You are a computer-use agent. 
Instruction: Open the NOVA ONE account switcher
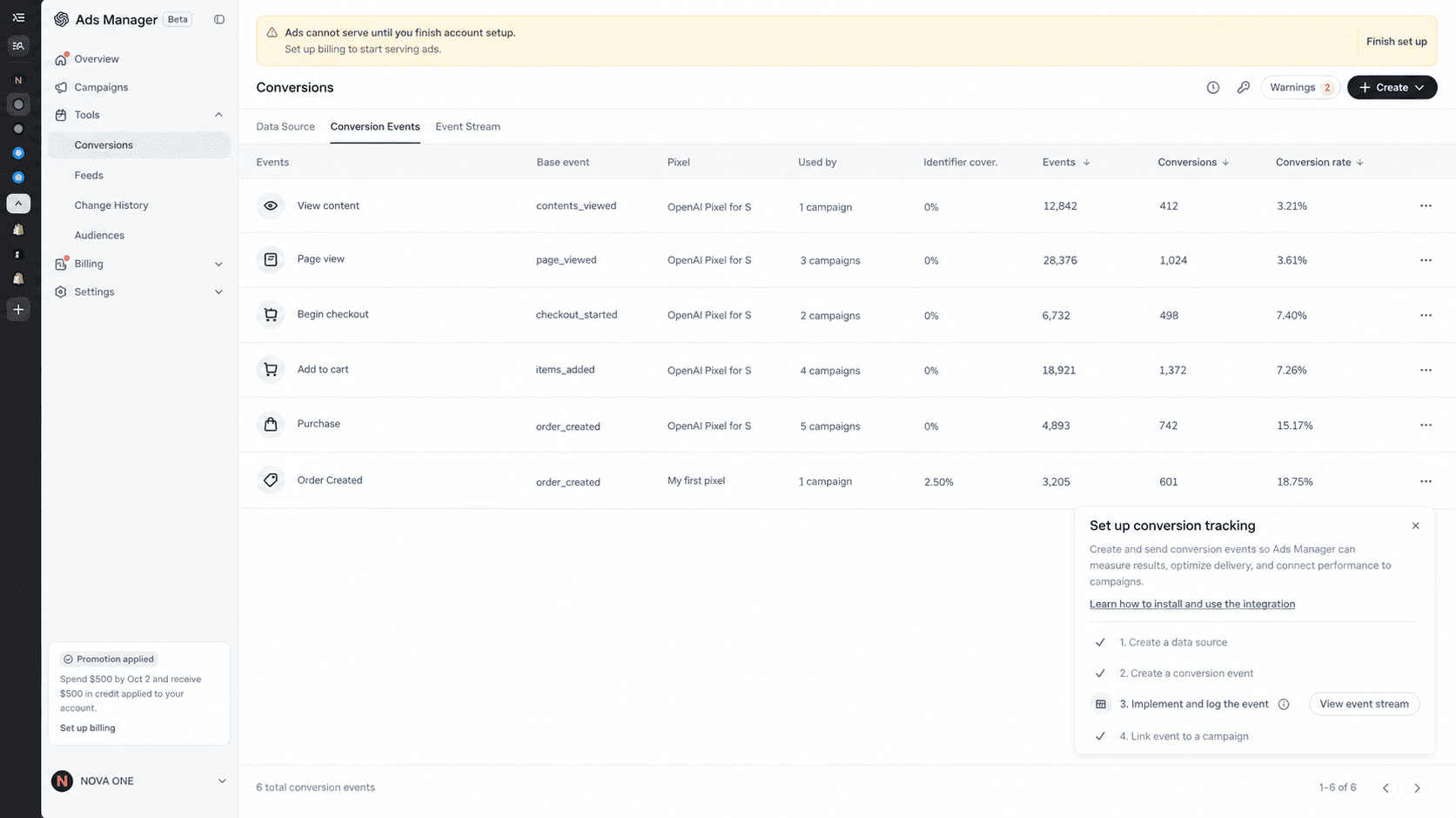point(139,781)
